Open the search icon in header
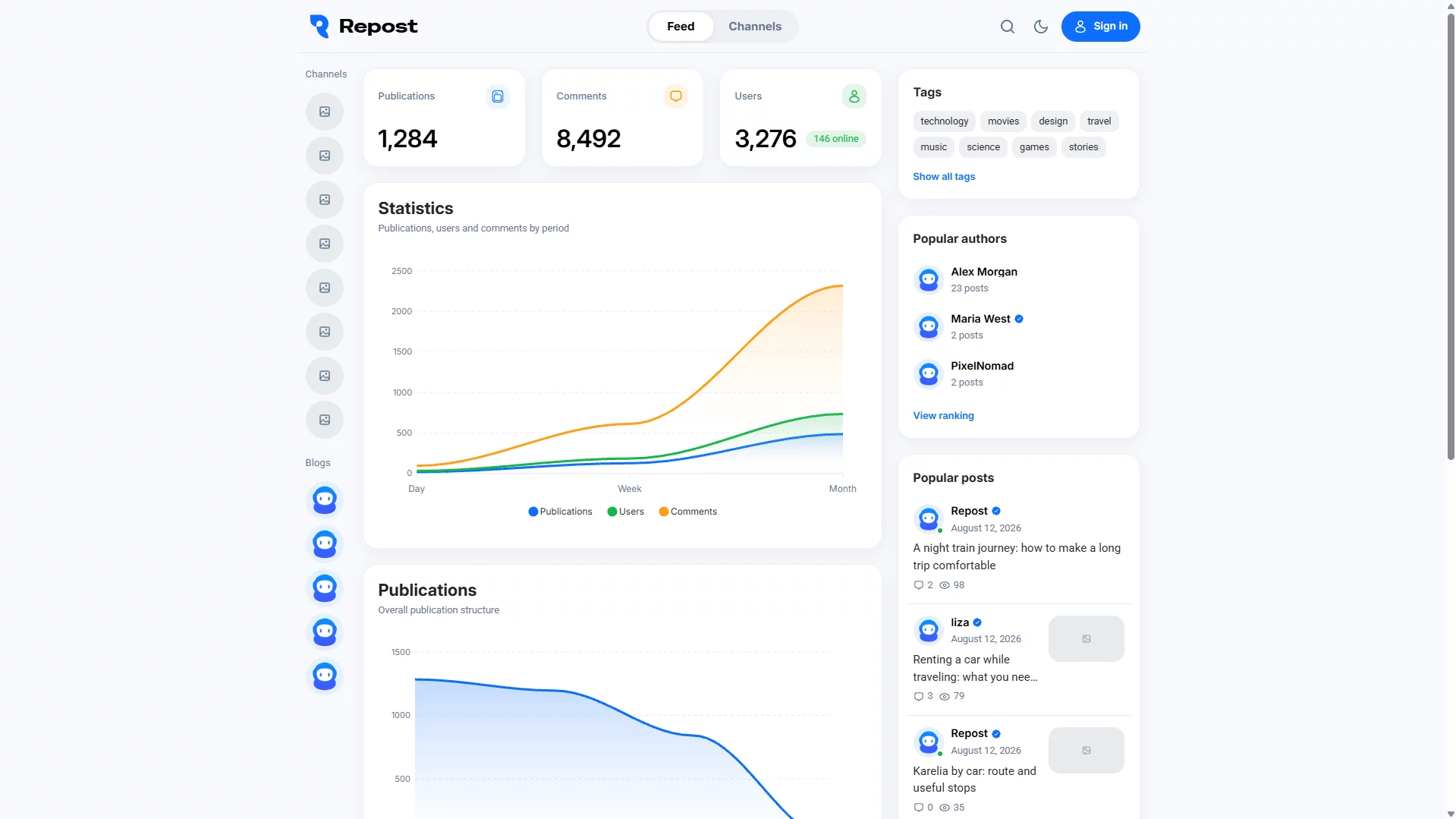The height and width of the screenshot is (819, 1456). (x=1007, y=27)
